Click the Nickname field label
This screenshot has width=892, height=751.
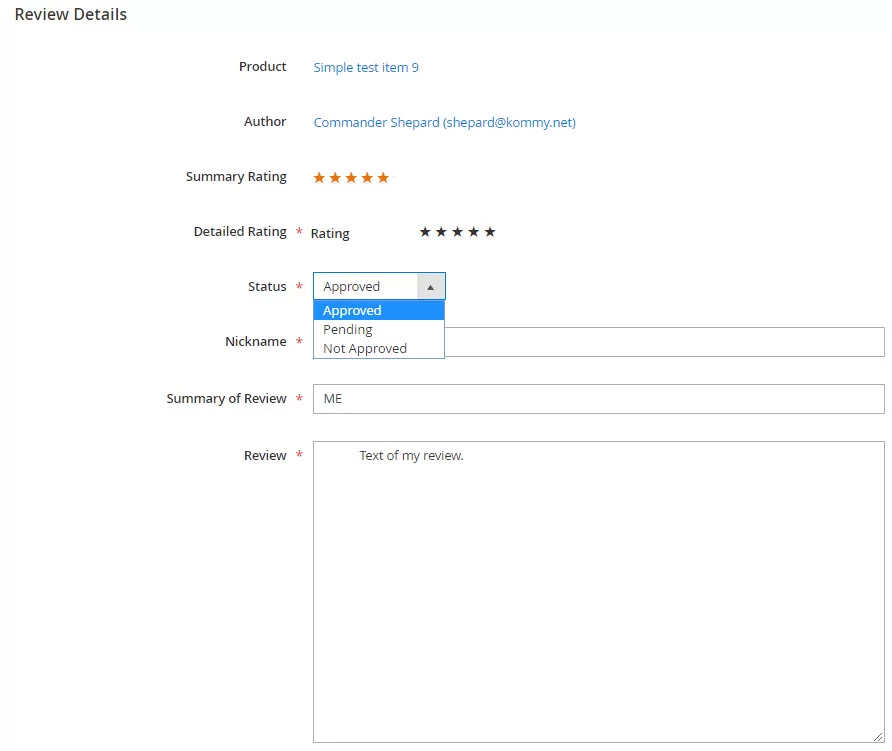255,341
